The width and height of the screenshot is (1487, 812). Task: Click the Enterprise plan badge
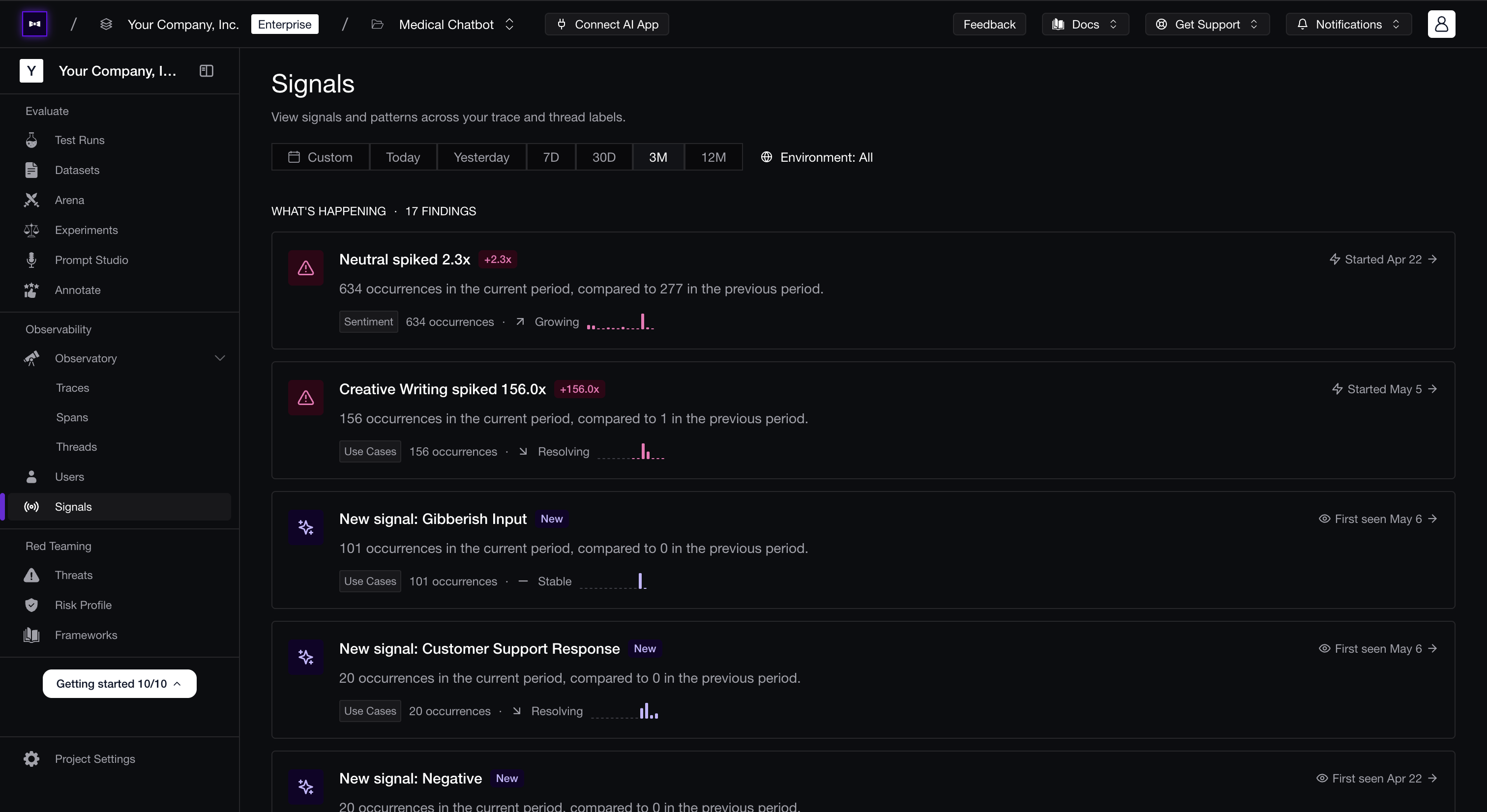point(285,24)
